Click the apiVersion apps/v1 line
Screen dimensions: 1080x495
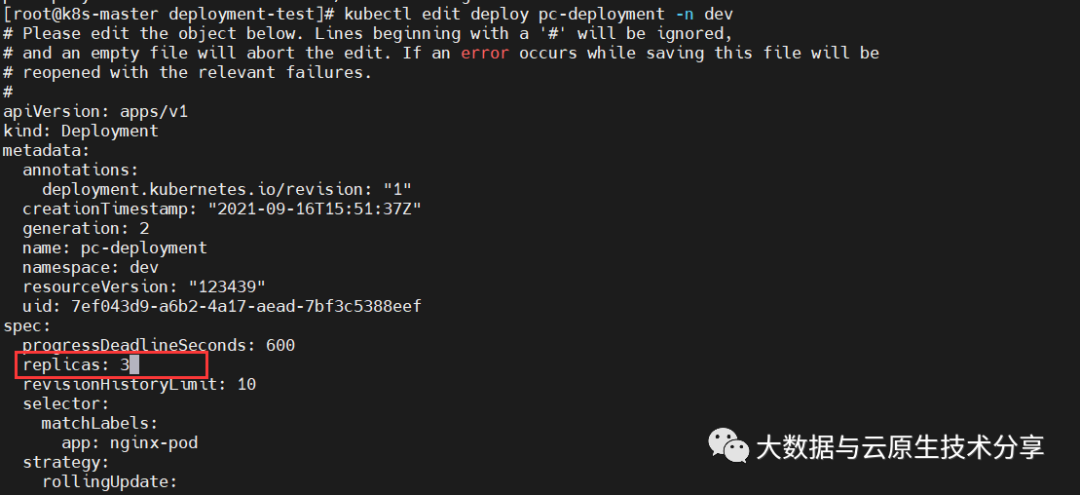[95, 111]
